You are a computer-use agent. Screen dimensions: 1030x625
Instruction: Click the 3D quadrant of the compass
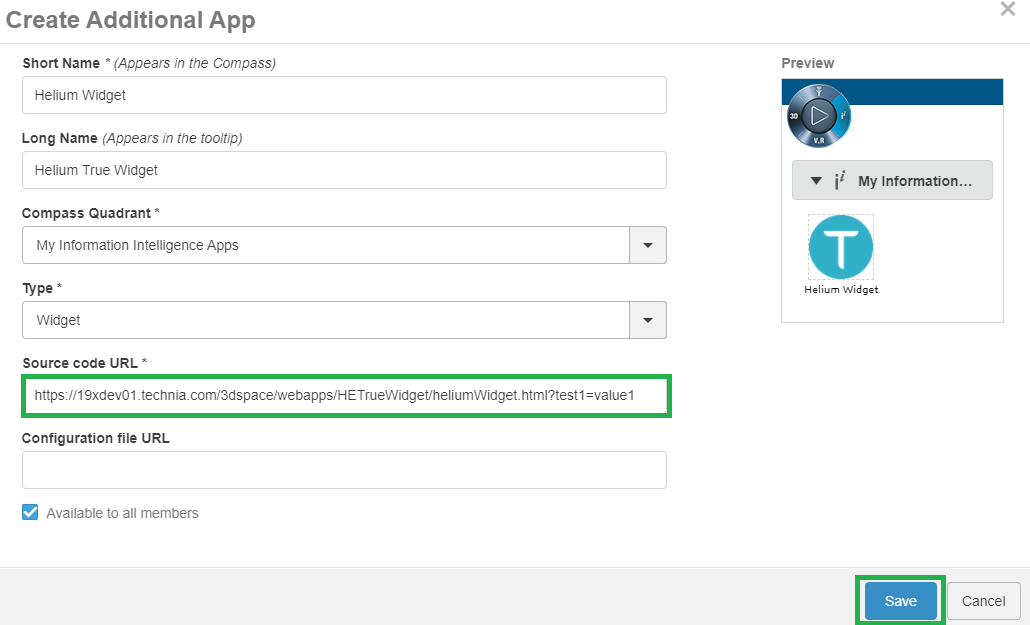796,116
